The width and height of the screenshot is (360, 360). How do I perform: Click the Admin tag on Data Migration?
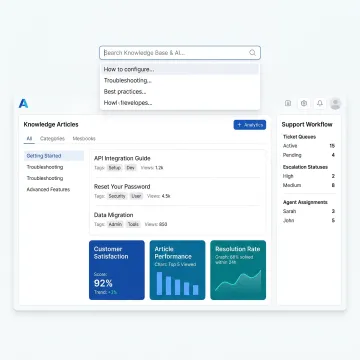pos(115,224)
